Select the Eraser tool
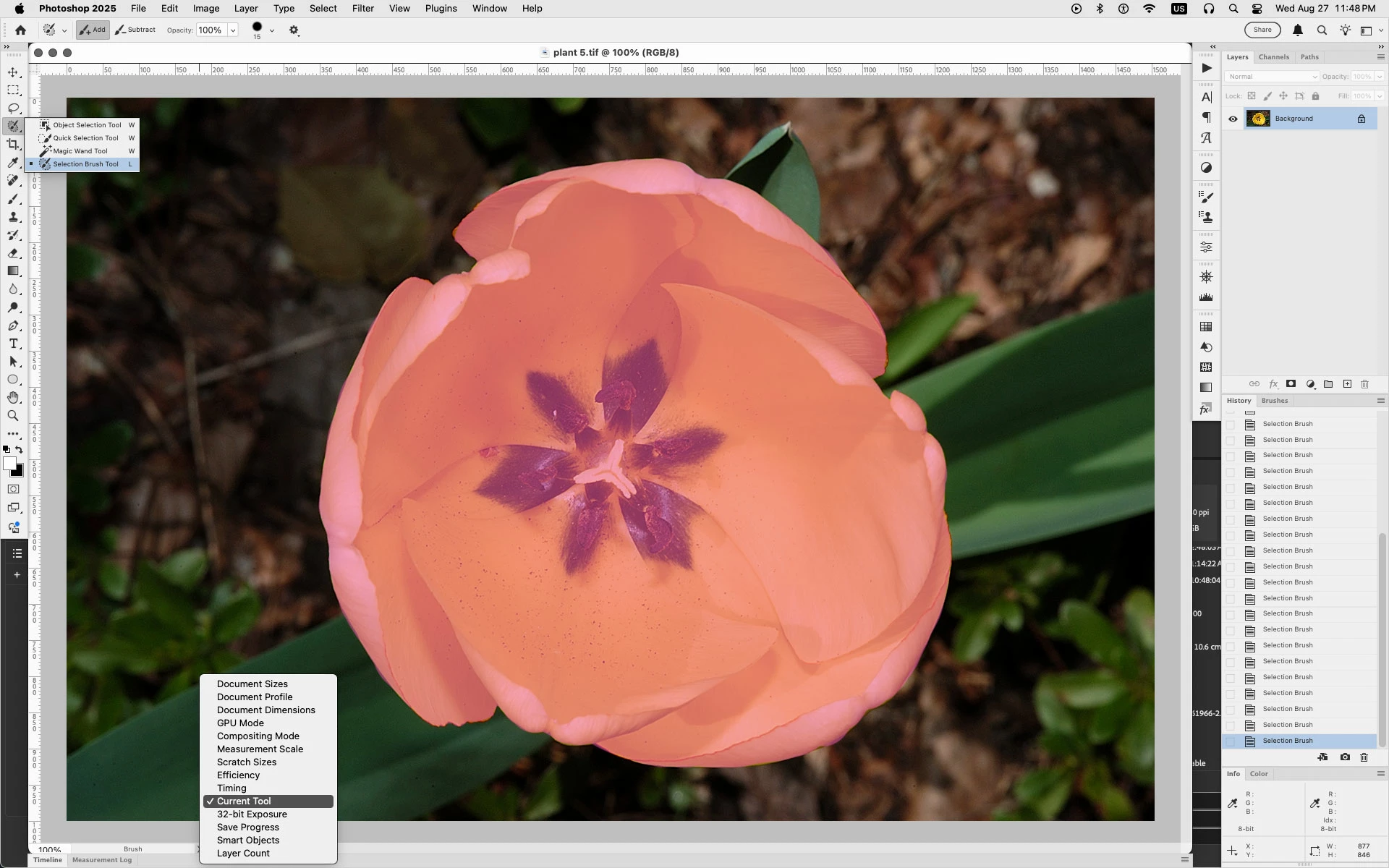Viewport: 1389px width, 868px height. [x=13, y=253]
